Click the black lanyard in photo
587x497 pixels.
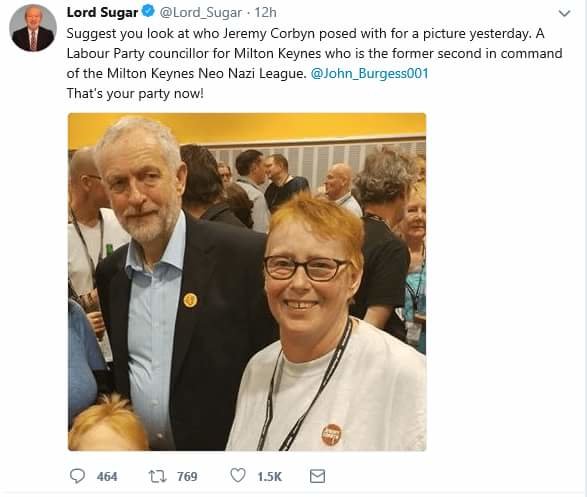(305, 385)
